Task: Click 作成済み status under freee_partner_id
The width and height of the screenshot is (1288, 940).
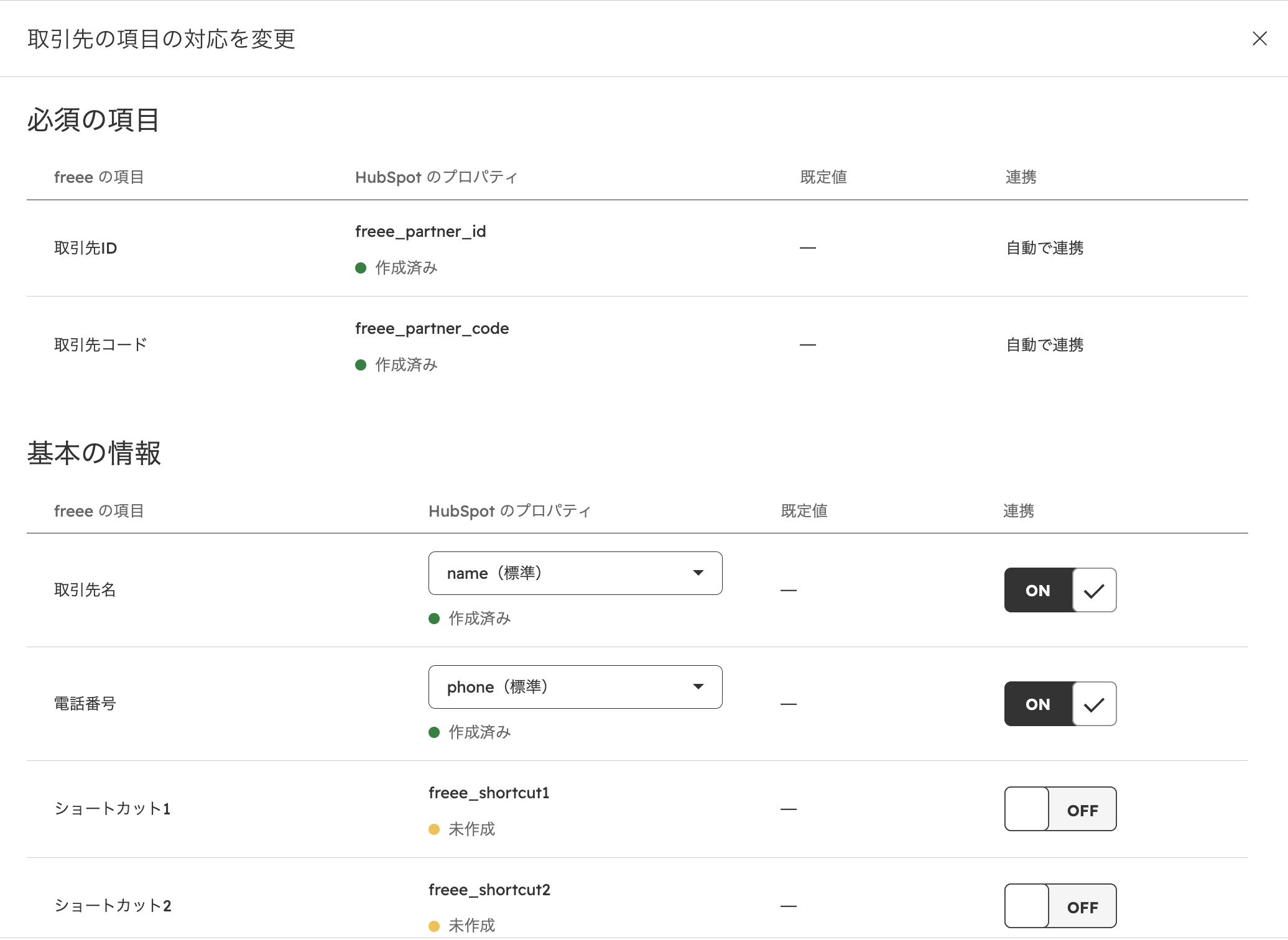Action: 397,268
